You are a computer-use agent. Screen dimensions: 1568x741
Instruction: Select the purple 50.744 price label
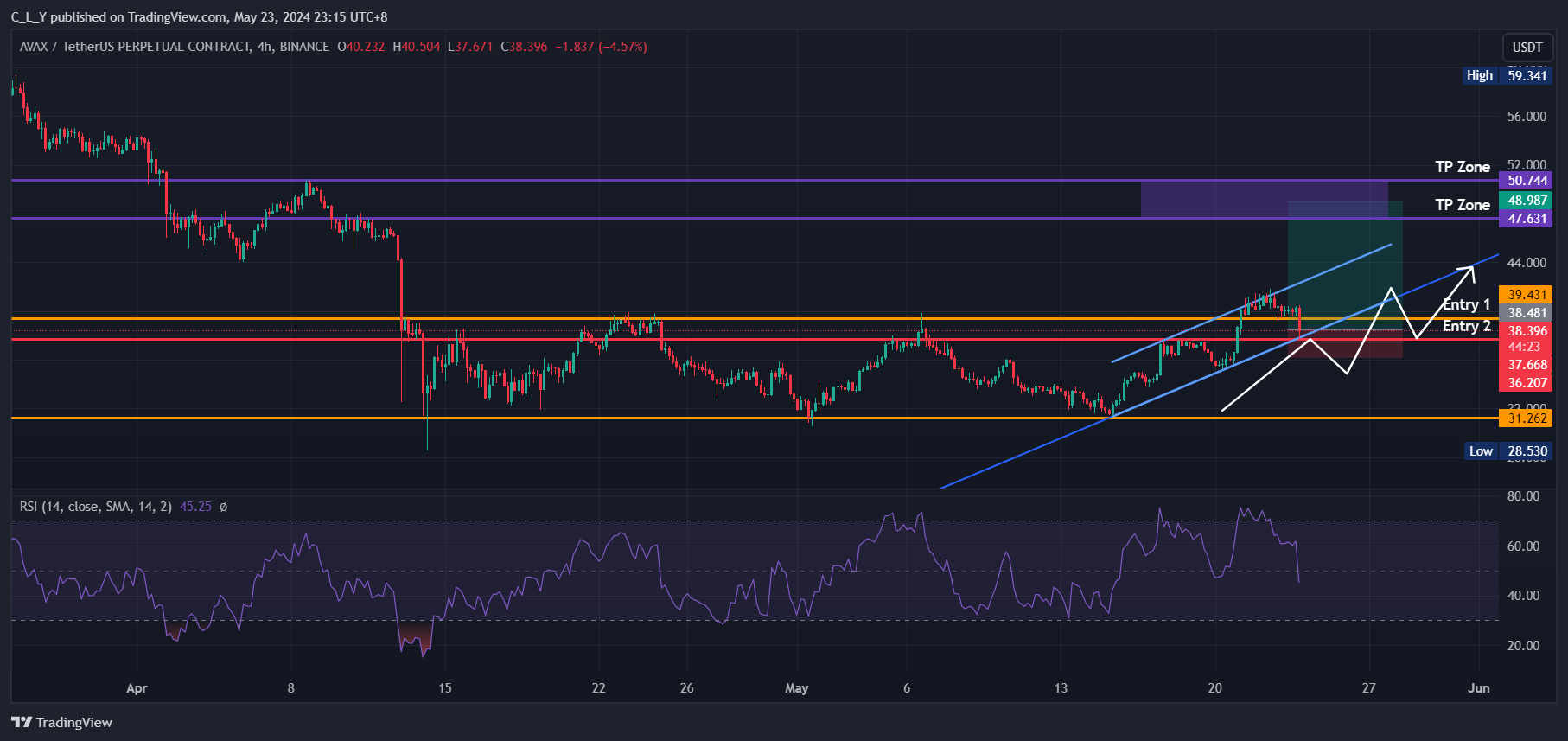1527,181
